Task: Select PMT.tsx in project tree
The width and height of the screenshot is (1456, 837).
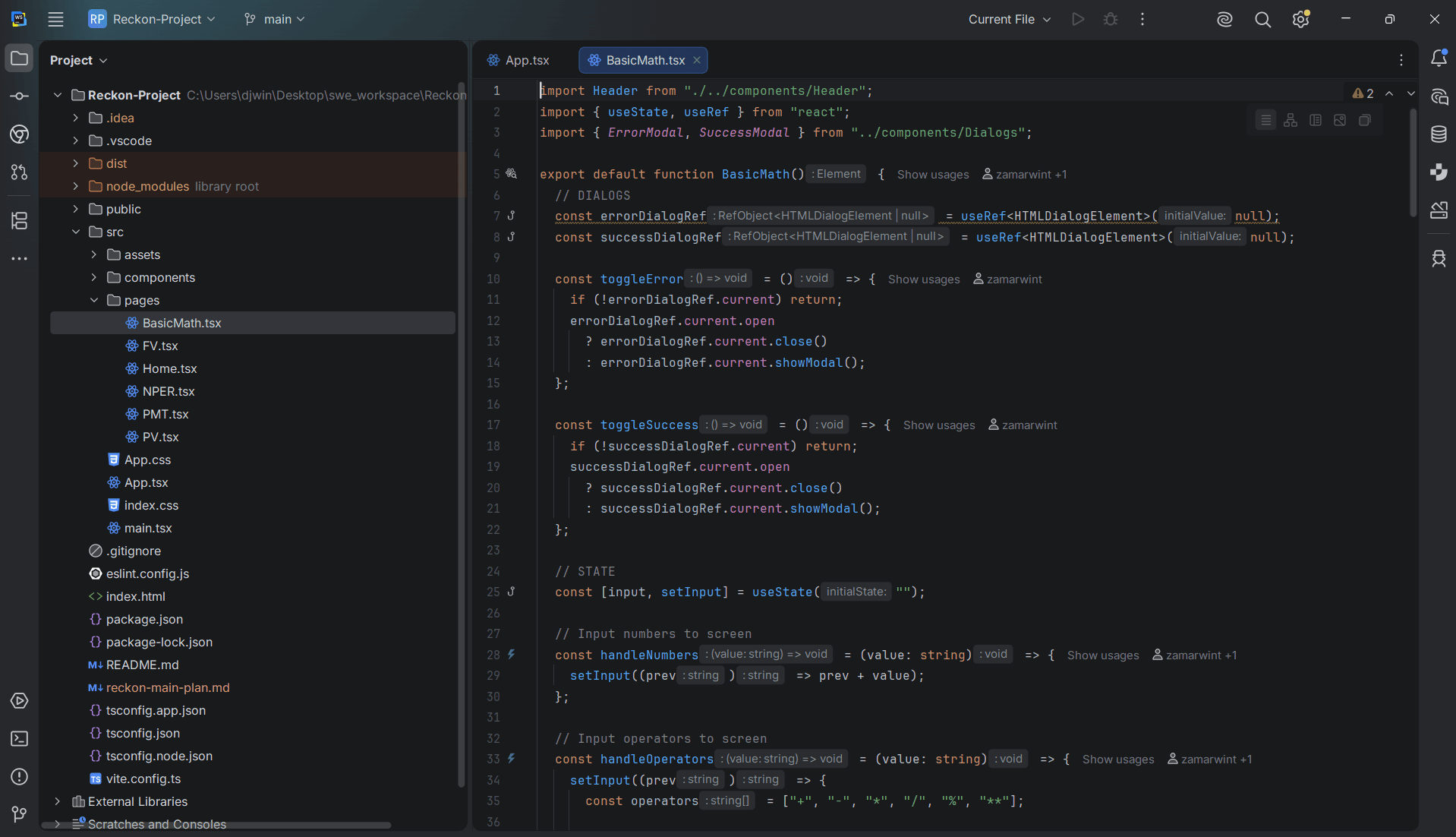Action: point(253,414)
